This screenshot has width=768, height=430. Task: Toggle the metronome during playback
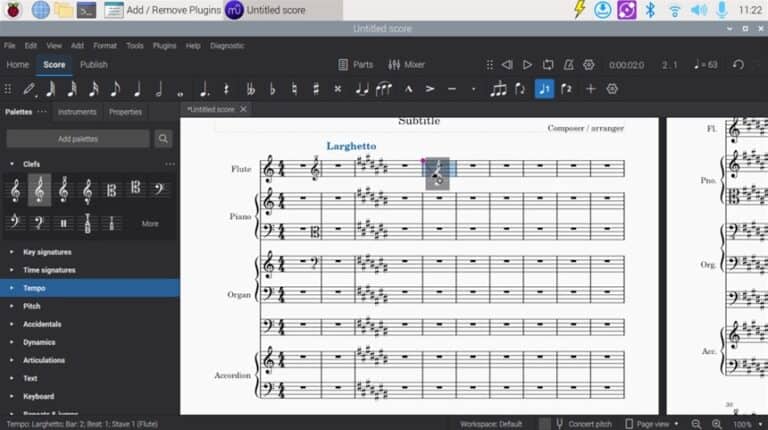[568, 64]
